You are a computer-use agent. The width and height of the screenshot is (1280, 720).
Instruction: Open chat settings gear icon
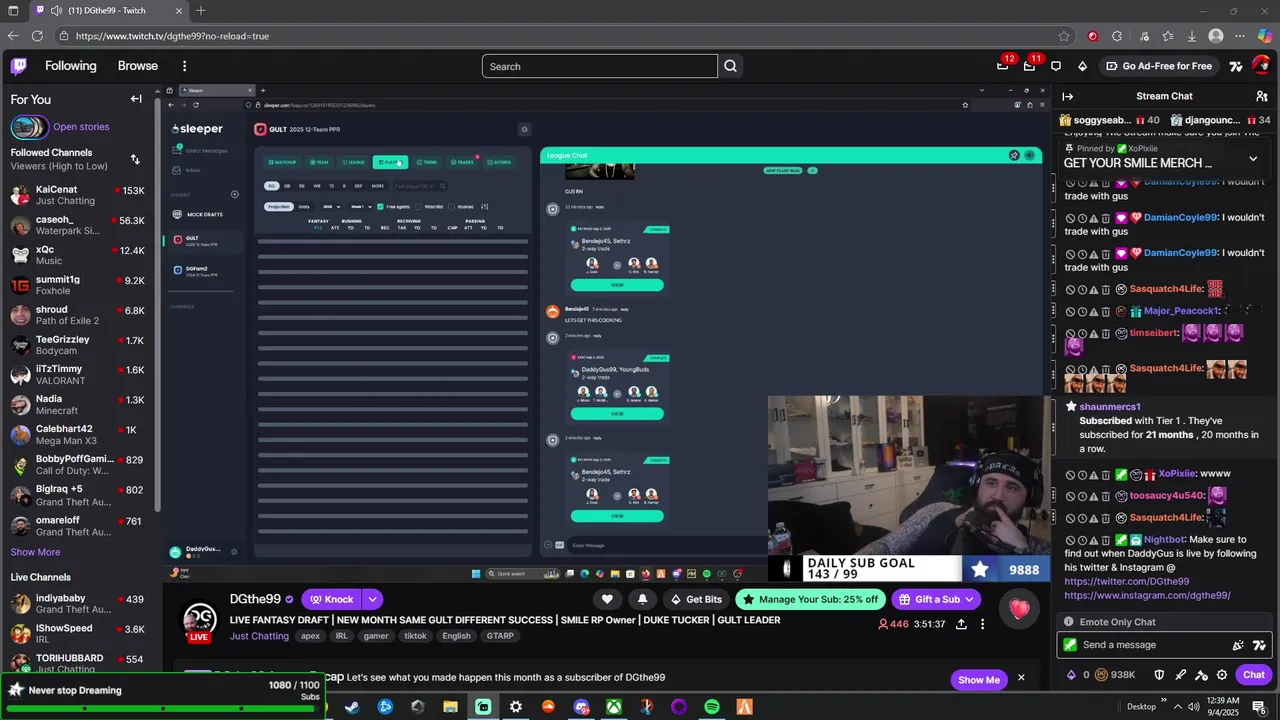coord(1222,675)
